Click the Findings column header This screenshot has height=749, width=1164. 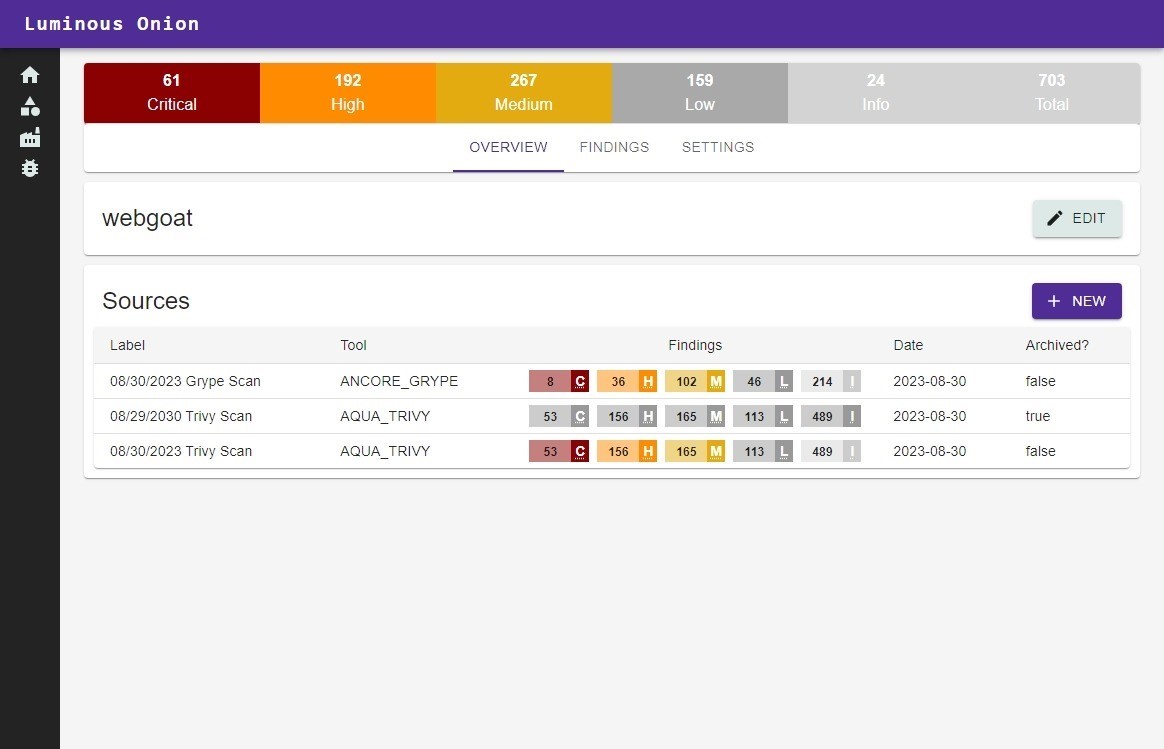(695, 345)
